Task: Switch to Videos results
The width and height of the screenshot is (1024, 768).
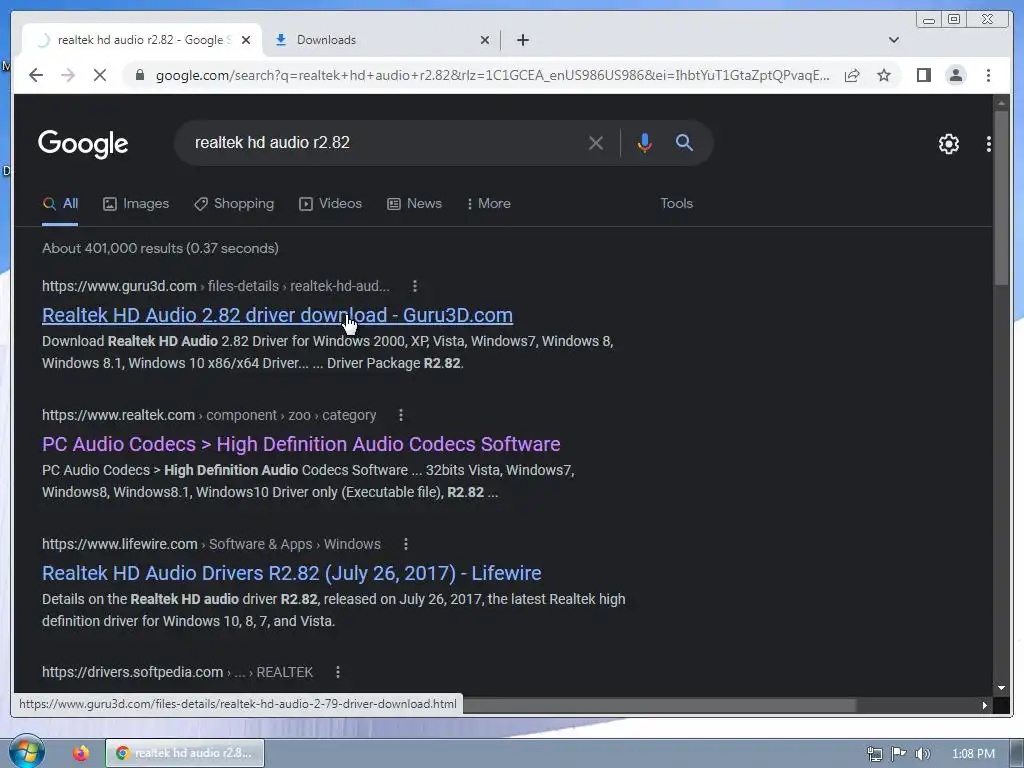Action: (330, 204)
